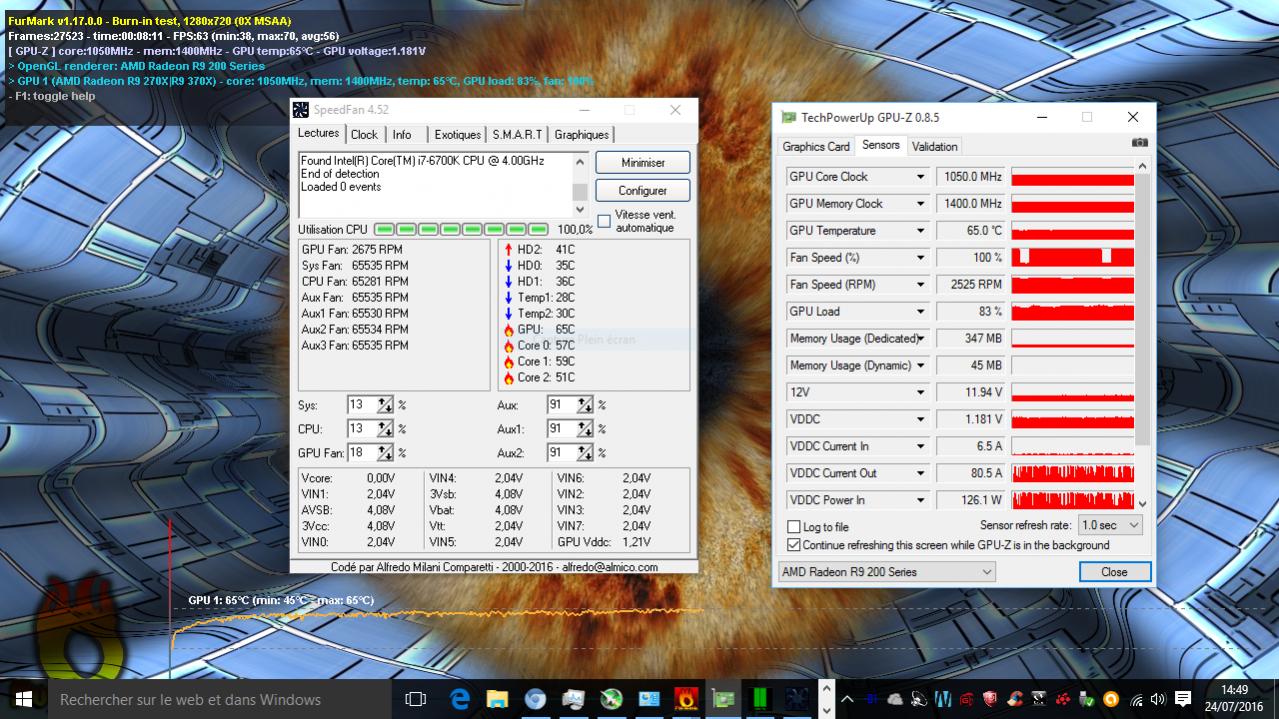This screenshot has height=719, width=1279.
Task: Launch Microsoft Edge from the taskbar
Action: [x=460, y=699]
